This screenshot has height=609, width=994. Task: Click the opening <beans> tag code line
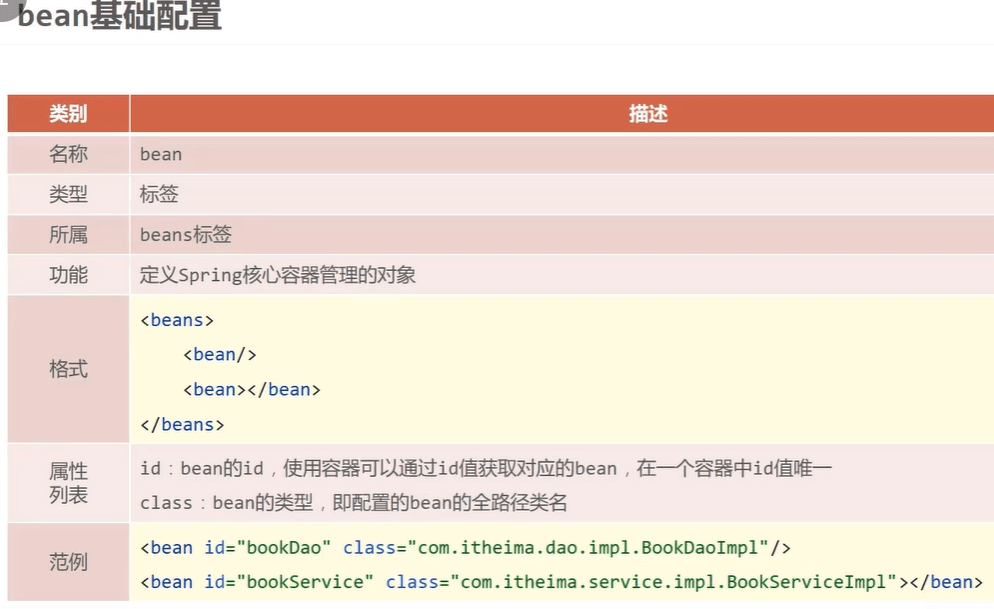(177, 320)
